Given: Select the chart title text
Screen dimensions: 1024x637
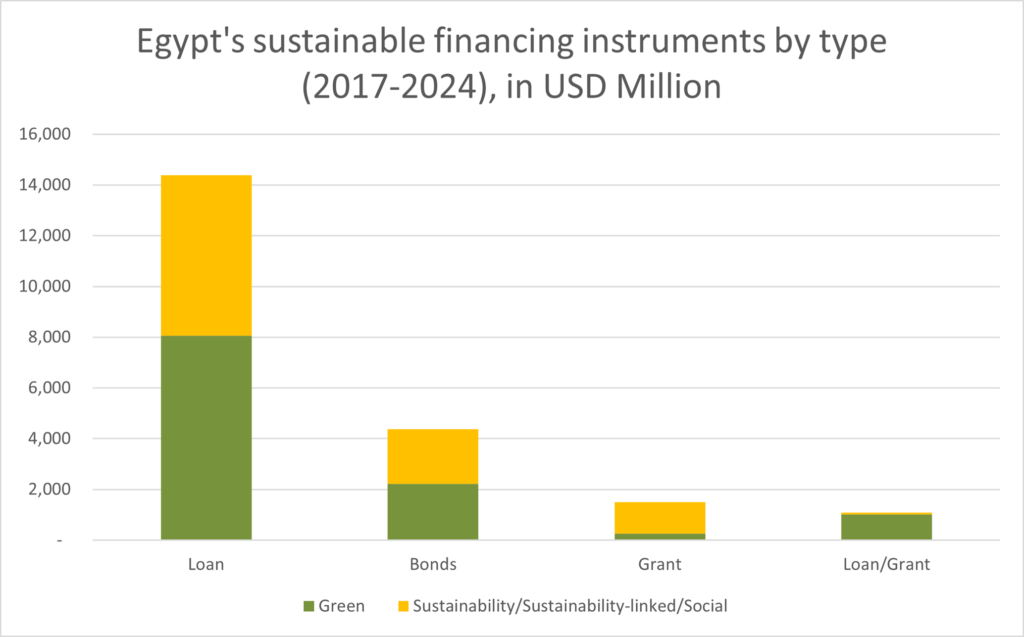Looking at the screenshot, I should 511,63.
